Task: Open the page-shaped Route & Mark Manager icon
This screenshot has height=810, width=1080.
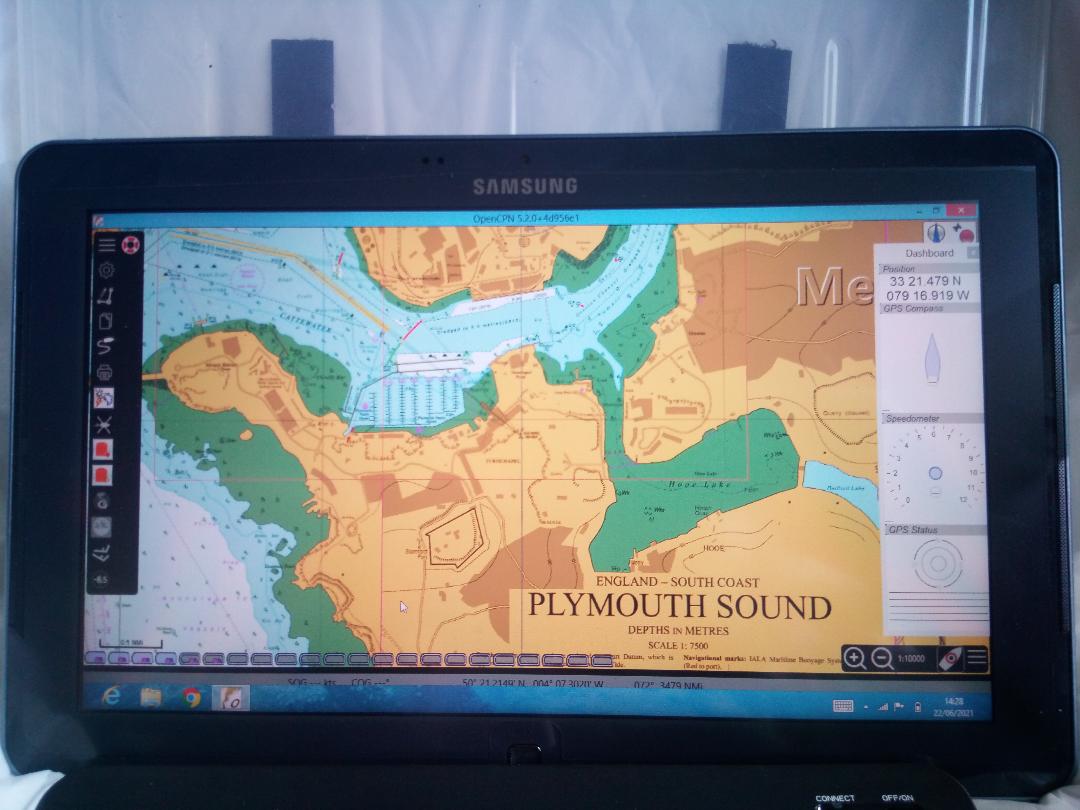Action: tap(105, 322)
